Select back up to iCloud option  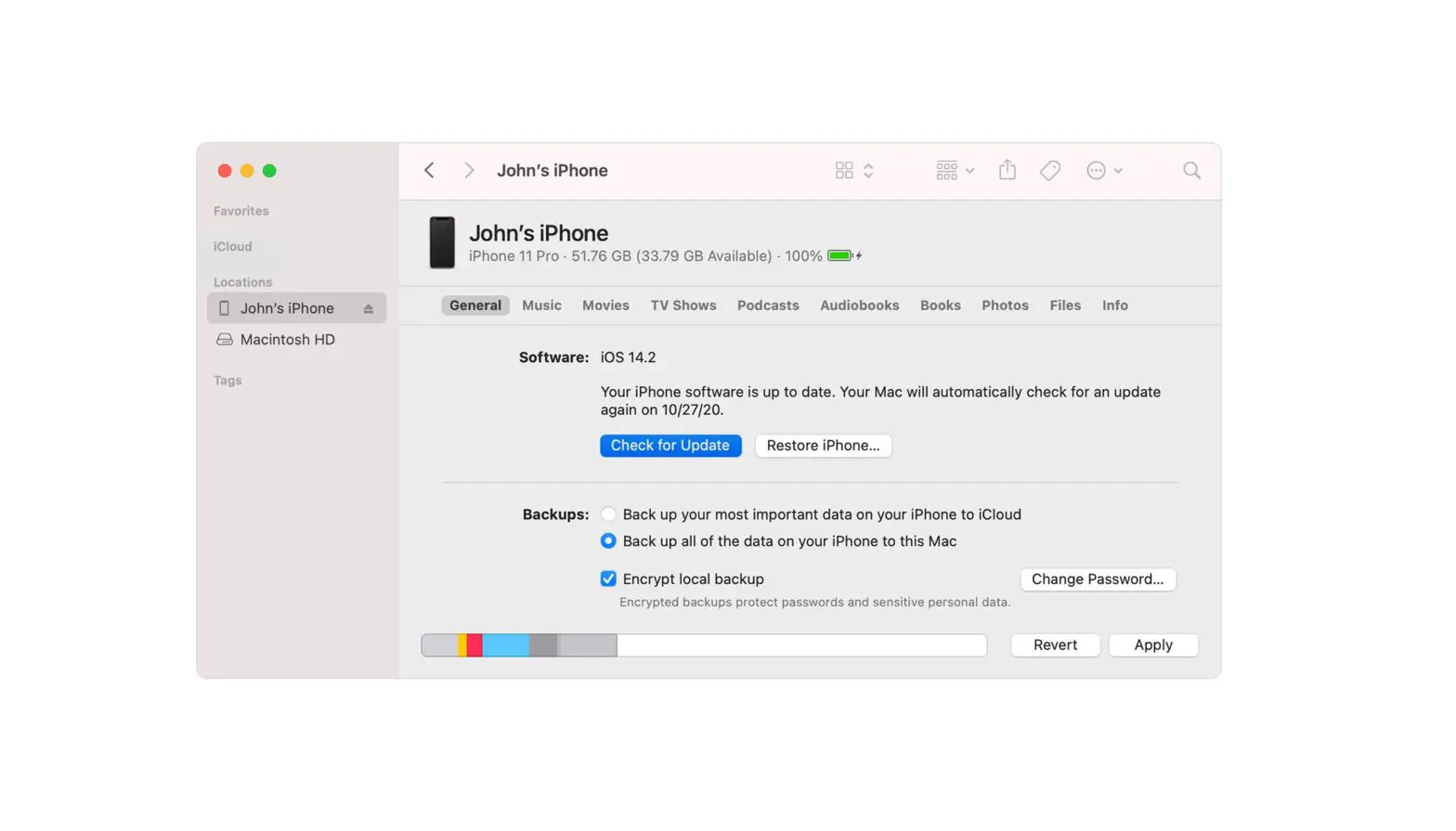(608, 514)
